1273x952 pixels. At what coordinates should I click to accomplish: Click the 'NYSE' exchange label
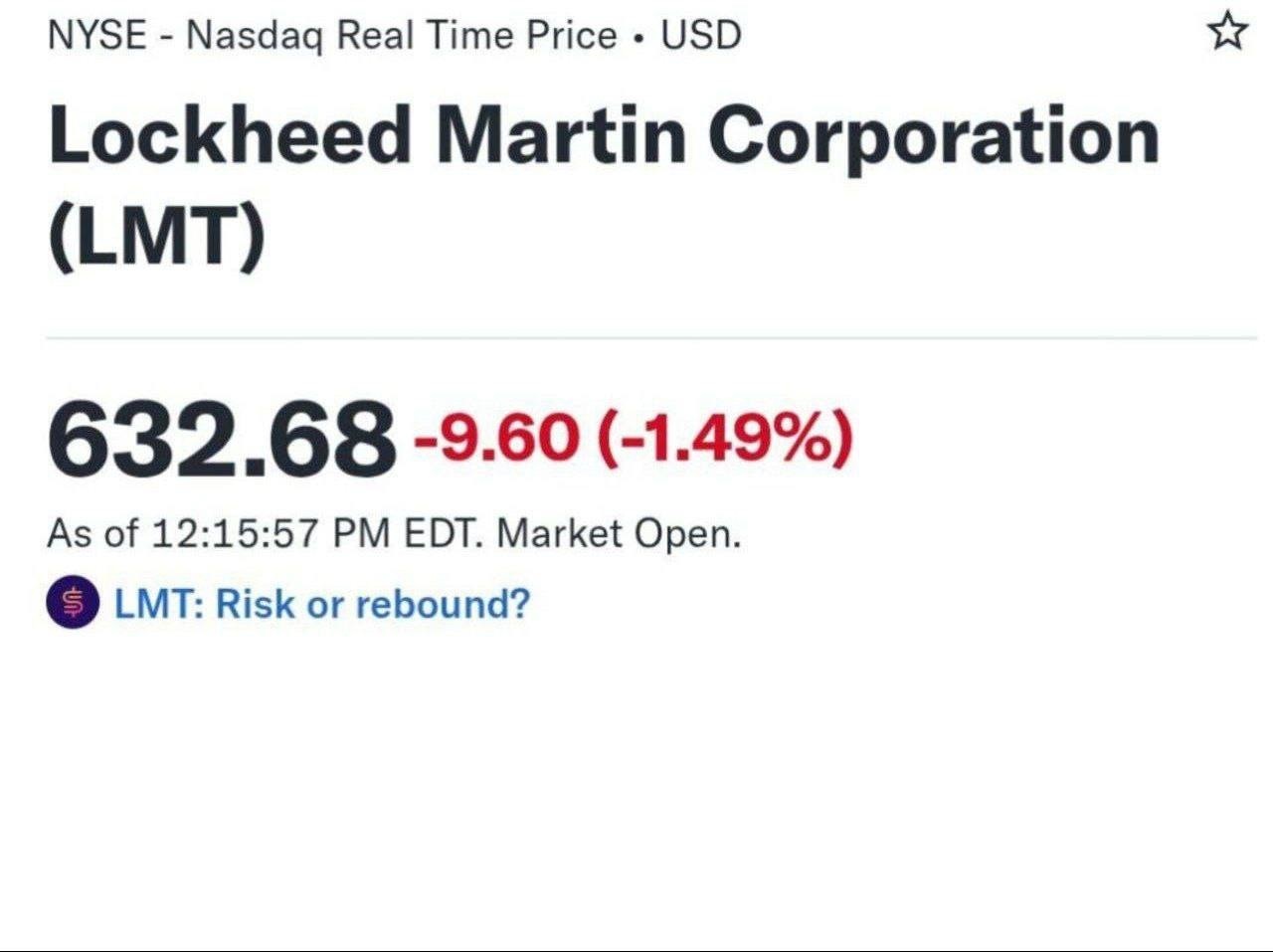click(96, 36)
